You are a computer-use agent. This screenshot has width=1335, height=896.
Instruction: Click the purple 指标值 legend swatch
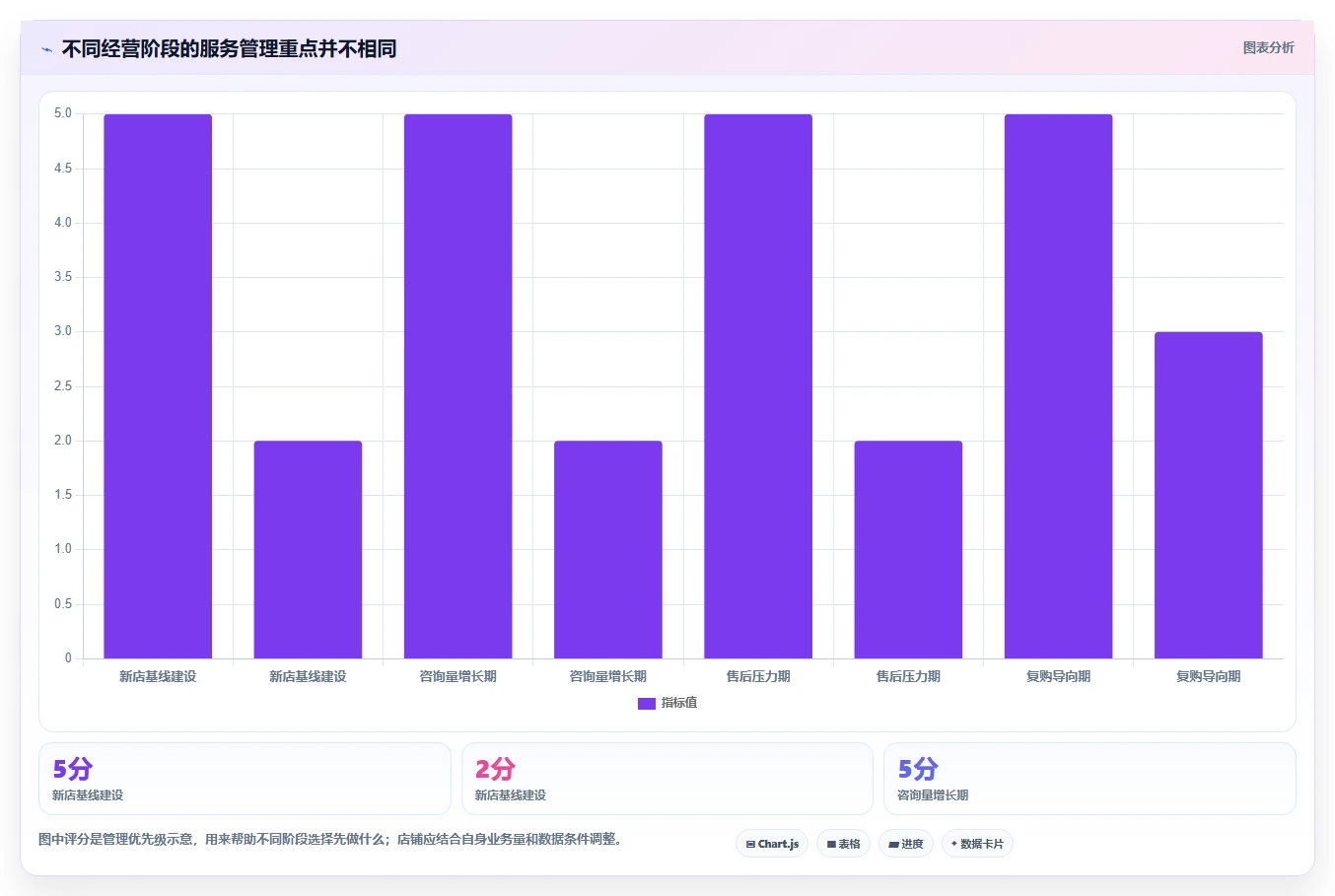tap(647, 703)
